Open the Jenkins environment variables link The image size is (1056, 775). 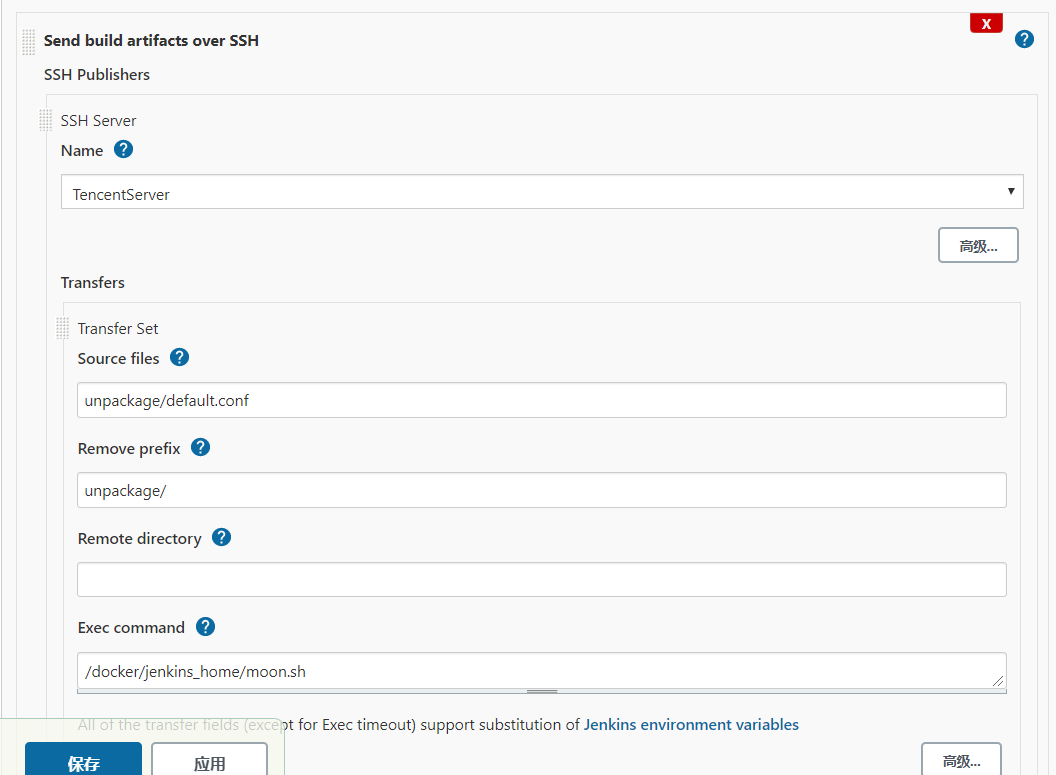click(693, 724)
